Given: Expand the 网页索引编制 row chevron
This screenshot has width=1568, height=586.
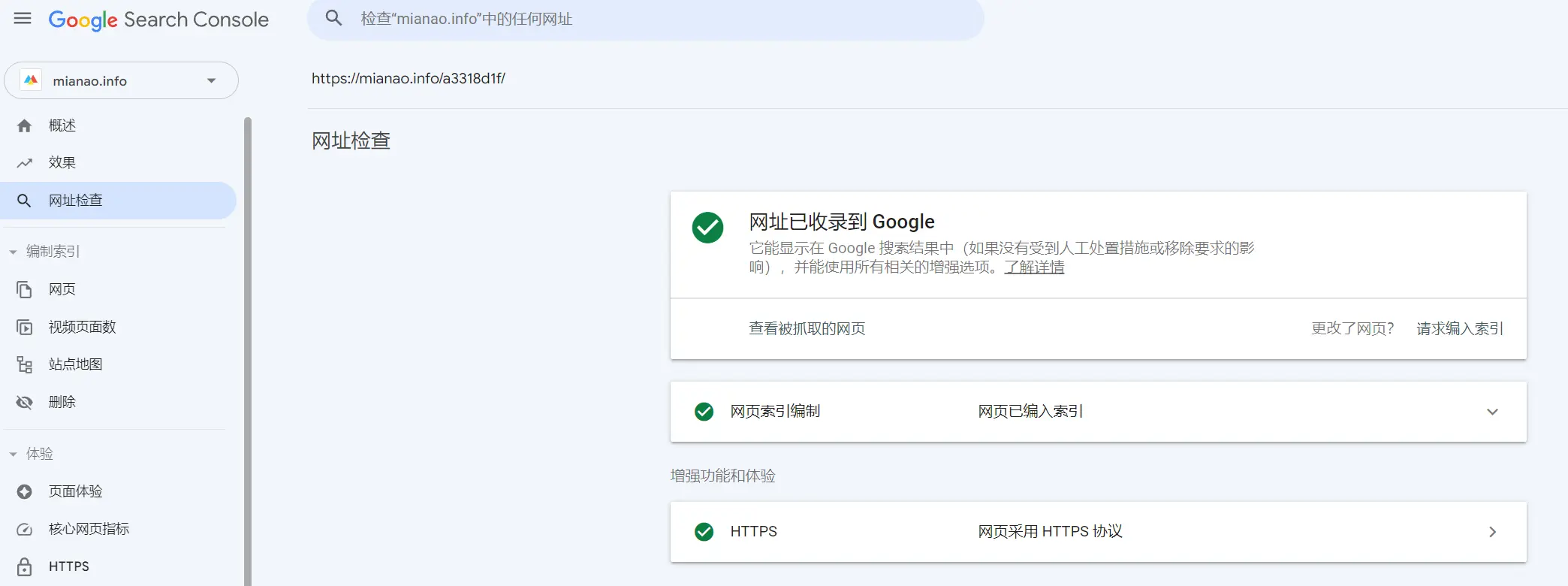Looking at the screenshot, I should click(x=1492, y=412).
